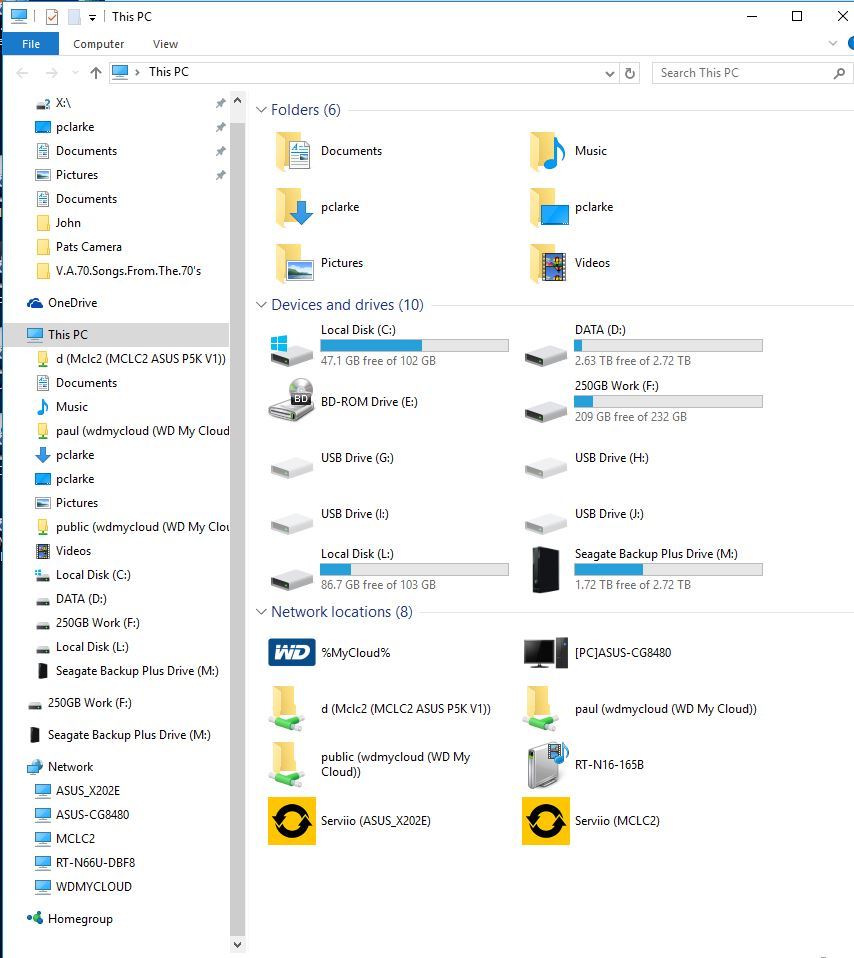Go forward to next location
The width and height of the screenshot is (854, 958).
(x=52, y=73)
